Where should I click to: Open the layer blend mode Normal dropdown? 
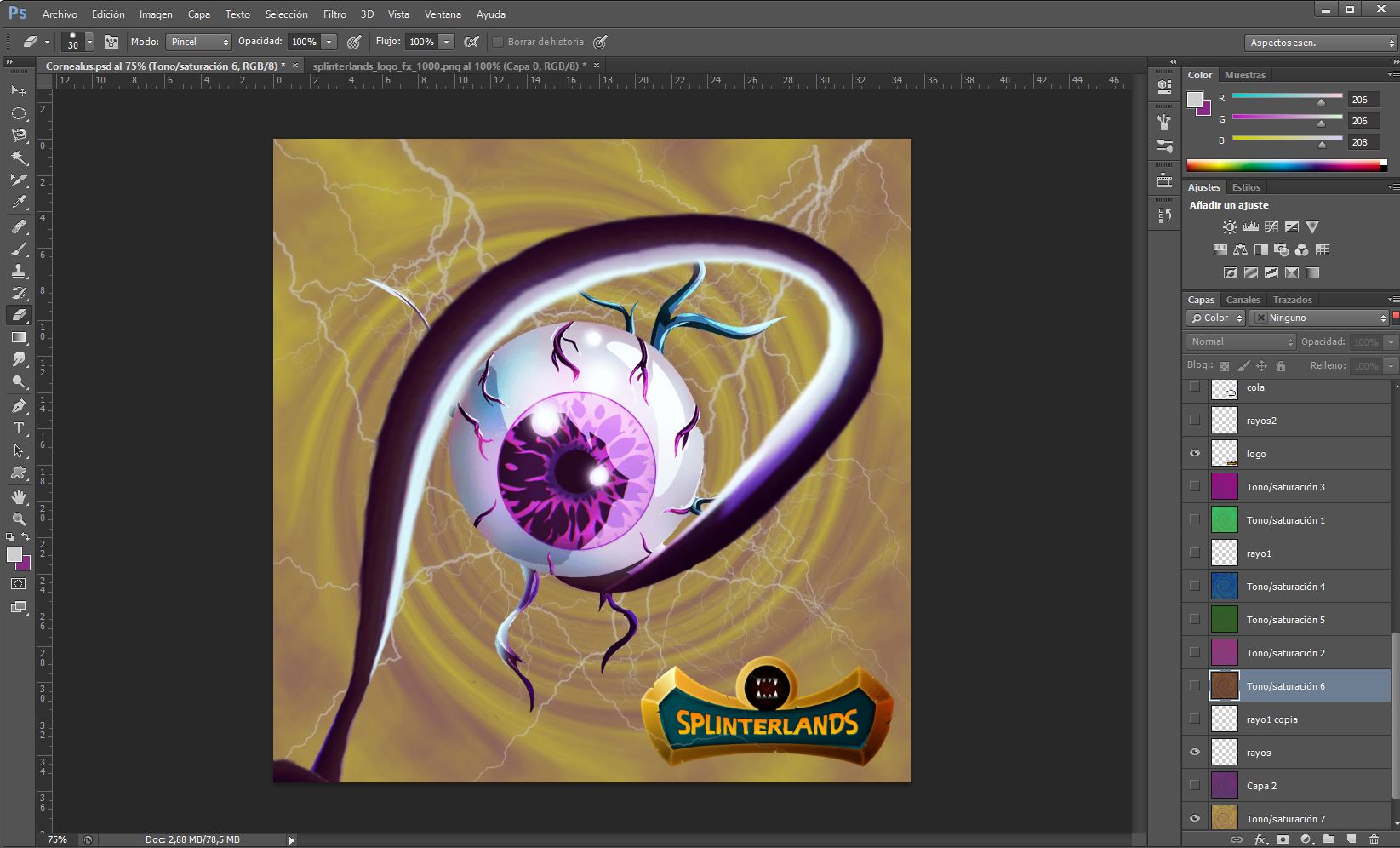(x=1241, y=341)
